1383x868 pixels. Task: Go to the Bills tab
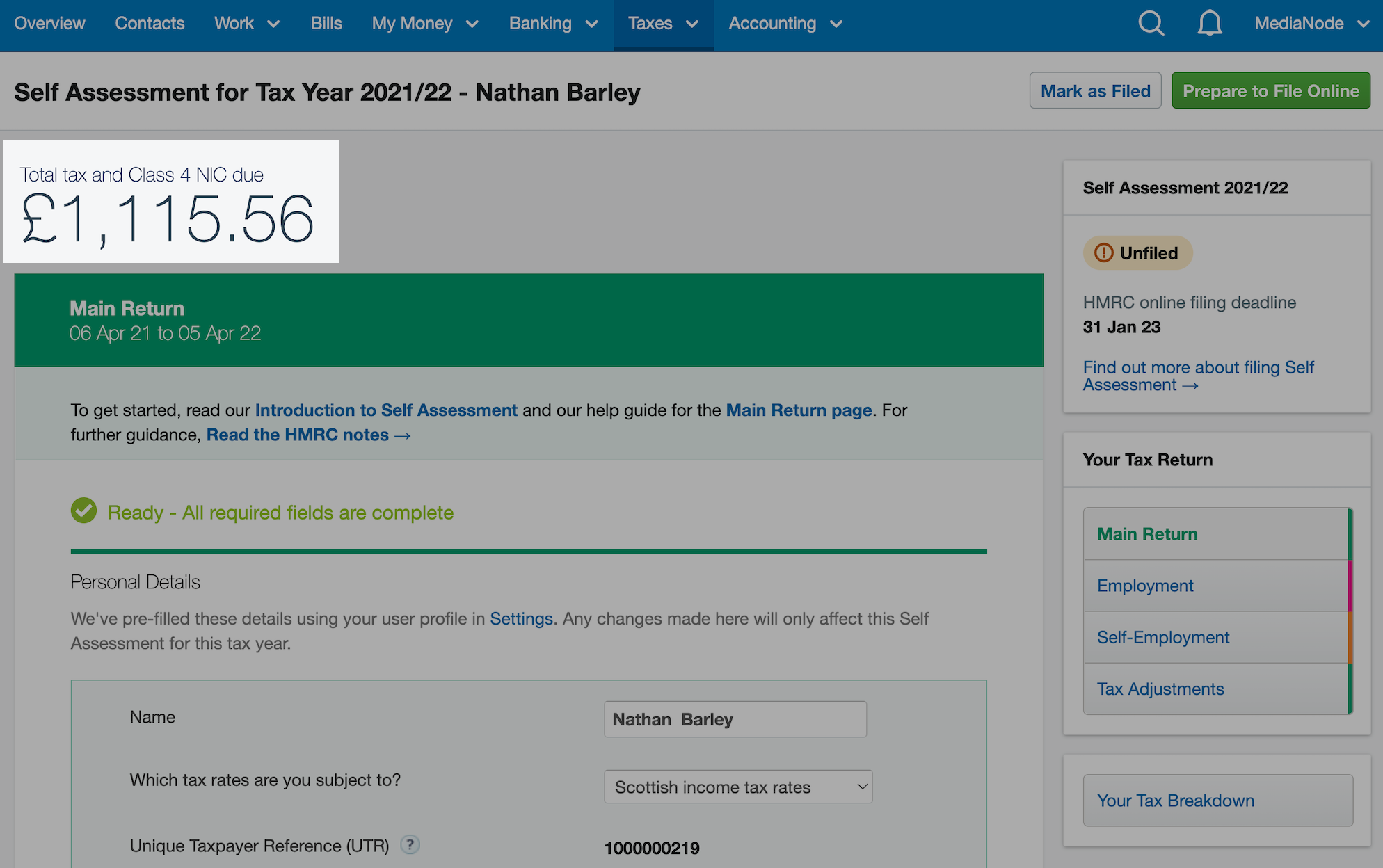pyautogui.click(x=326, y=24)
